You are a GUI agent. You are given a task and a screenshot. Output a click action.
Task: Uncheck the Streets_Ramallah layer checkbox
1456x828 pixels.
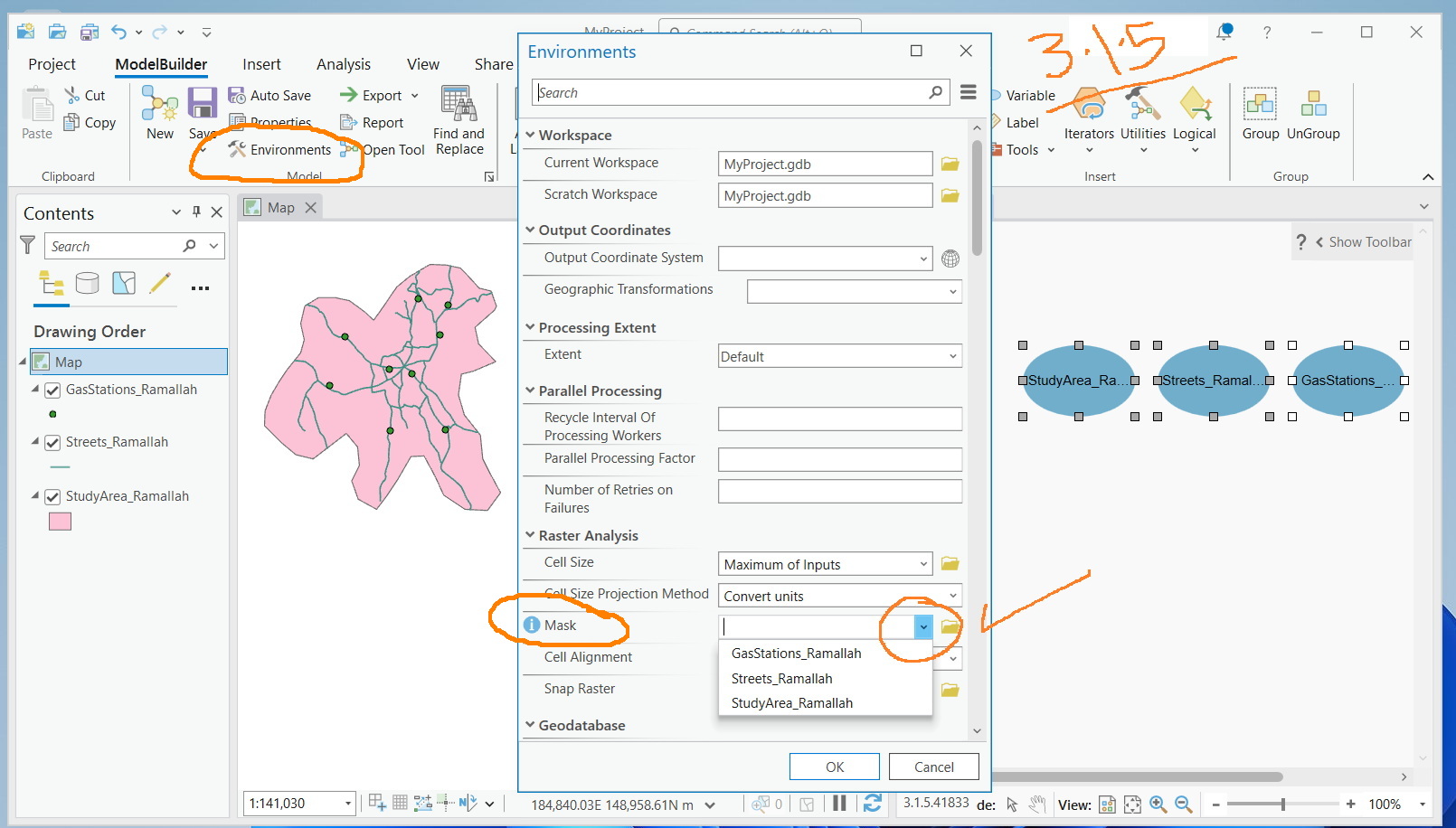pyautogui.click(x=52, y=442)
